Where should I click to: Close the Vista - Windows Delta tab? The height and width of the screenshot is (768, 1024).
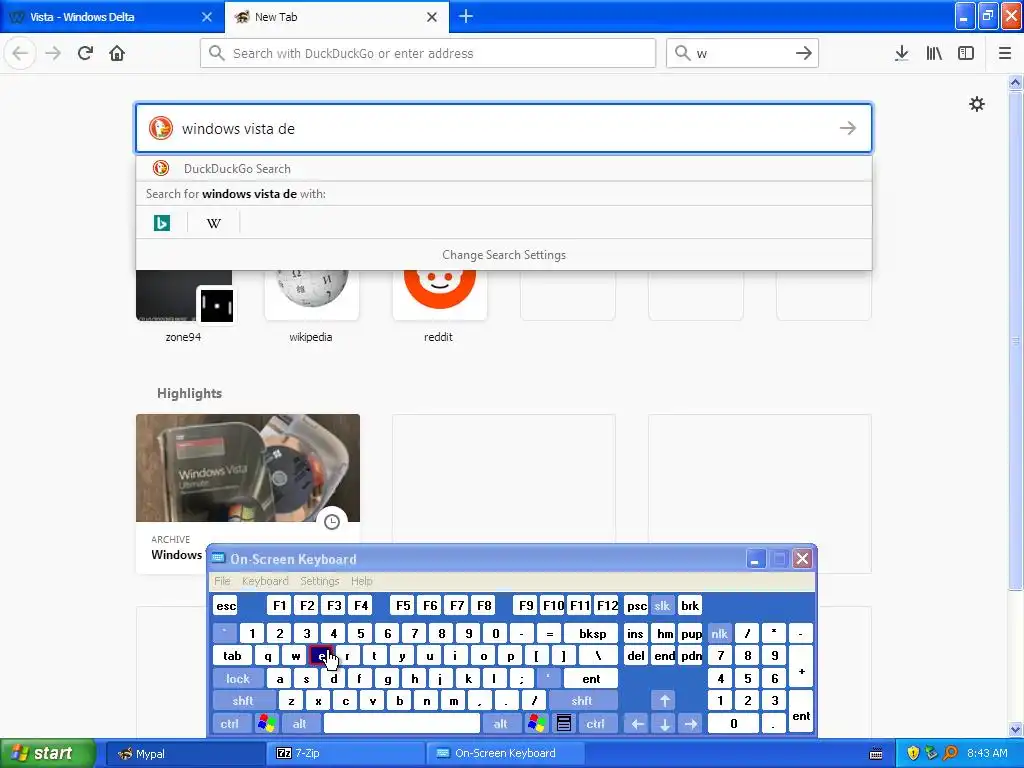tap(207, 17)
